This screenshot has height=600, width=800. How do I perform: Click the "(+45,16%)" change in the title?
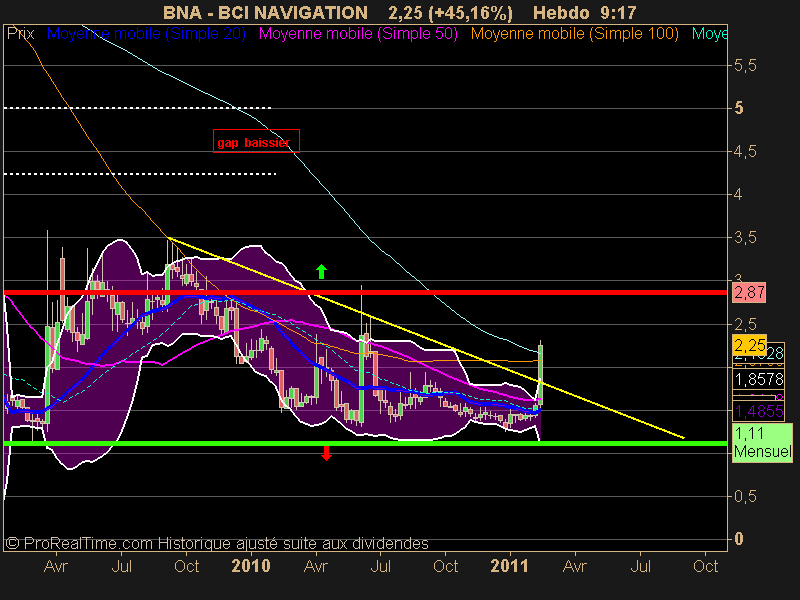pos(471,12)
